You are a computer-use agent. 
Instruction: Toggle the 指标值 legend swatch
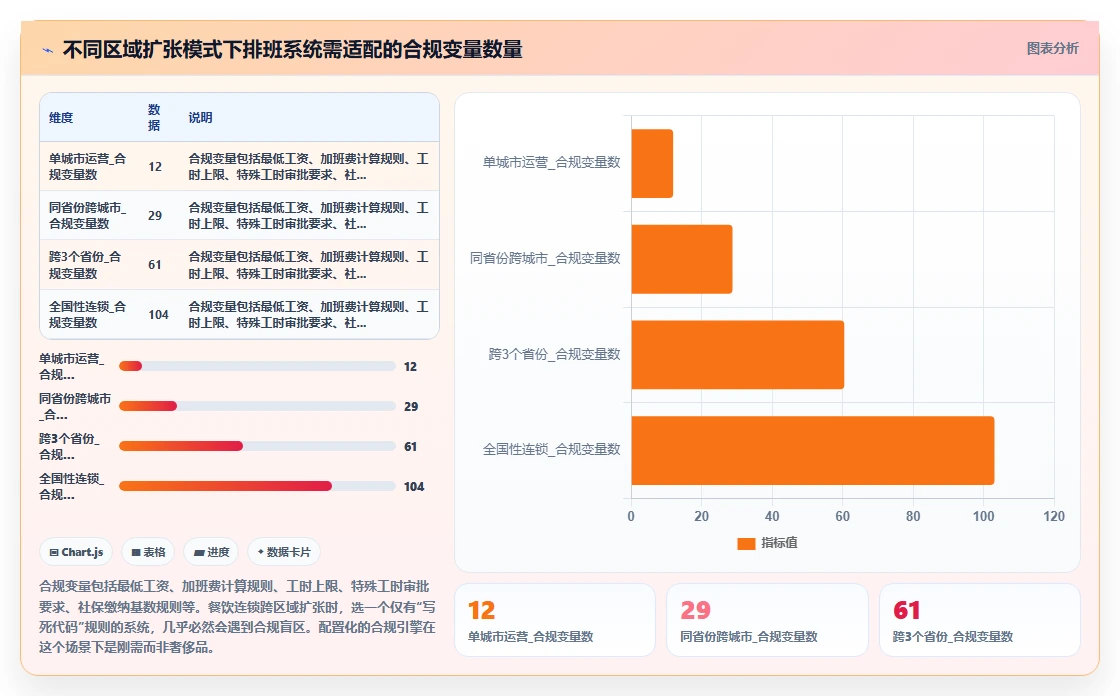(746, 543)
